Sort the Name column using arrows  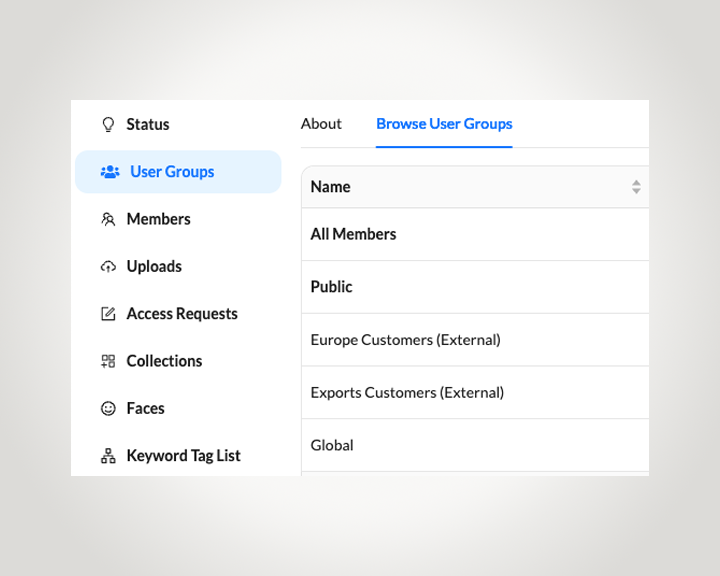[x=636, y=187]
